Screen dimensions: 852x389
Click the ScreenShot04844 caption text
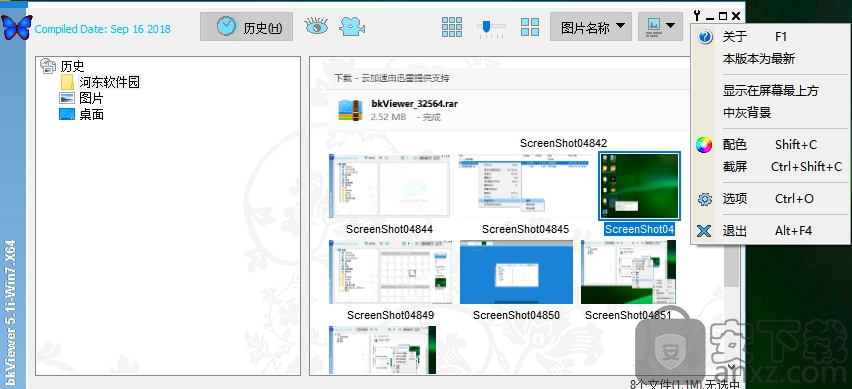[390, 229]
